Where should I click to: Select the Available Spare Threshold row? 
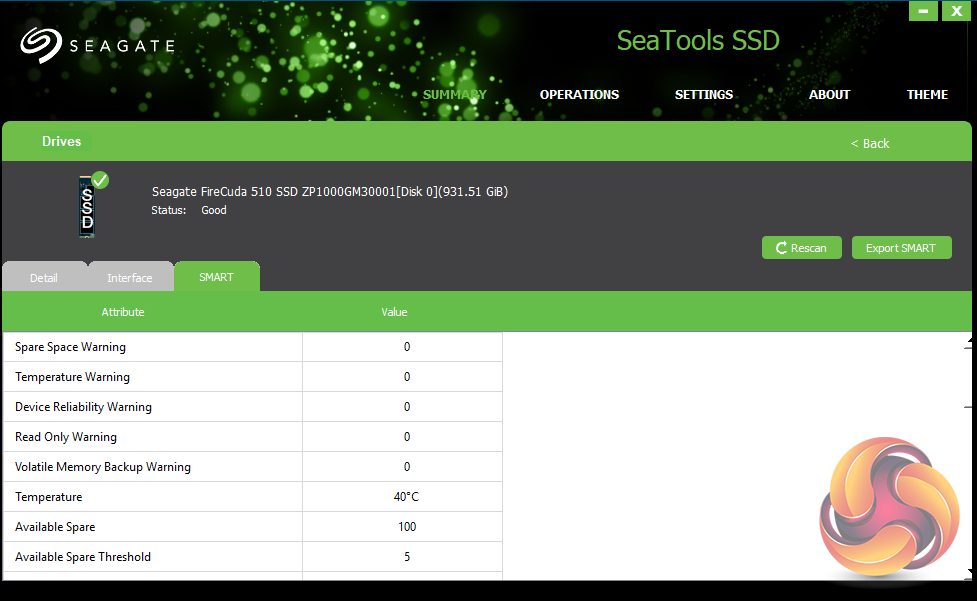(x=252, y=557)
